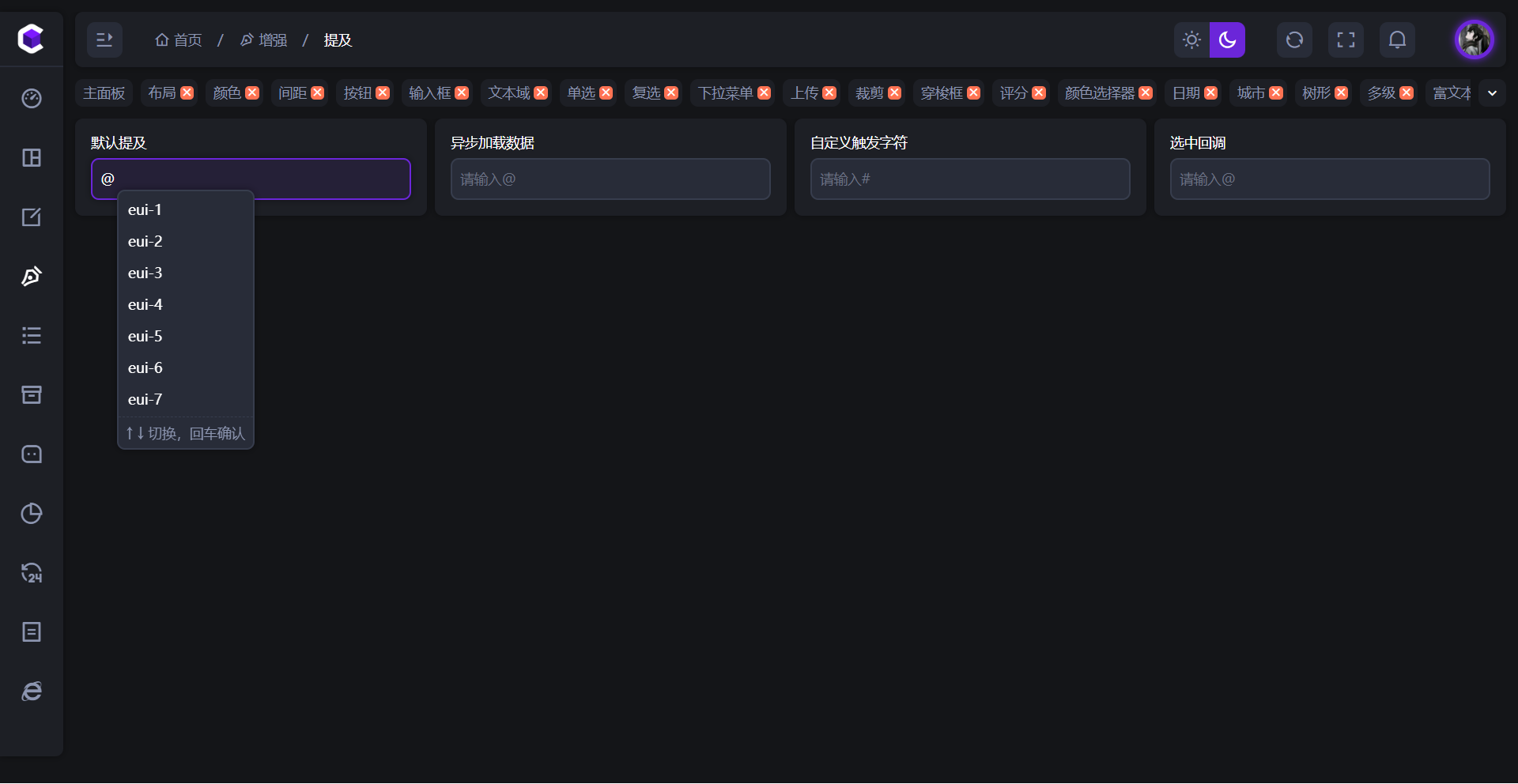The width and height of the screenshot is (1518, 784).
Task: Open user avatar menu
Action: click(1475, 40)
